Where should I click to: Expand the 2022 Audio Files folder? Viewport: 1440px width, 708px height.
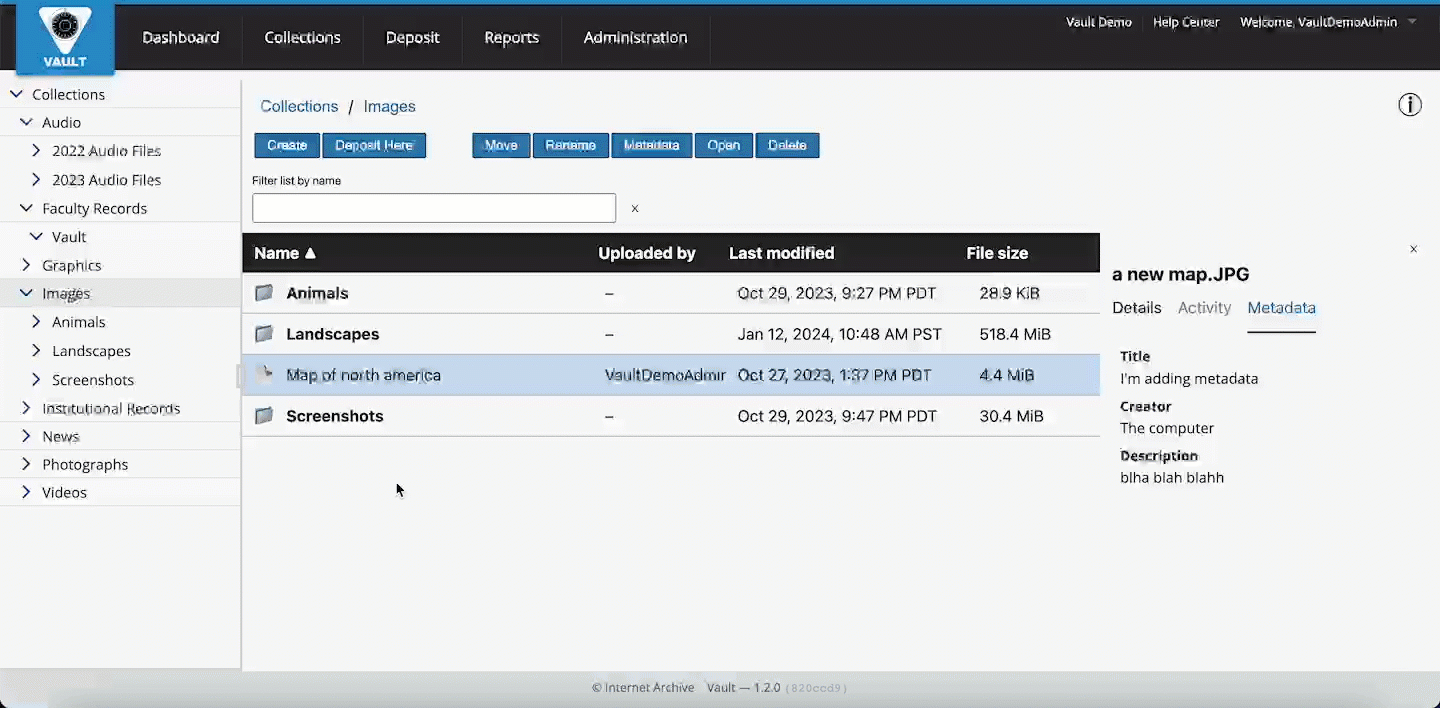click(x=37, y=151)
